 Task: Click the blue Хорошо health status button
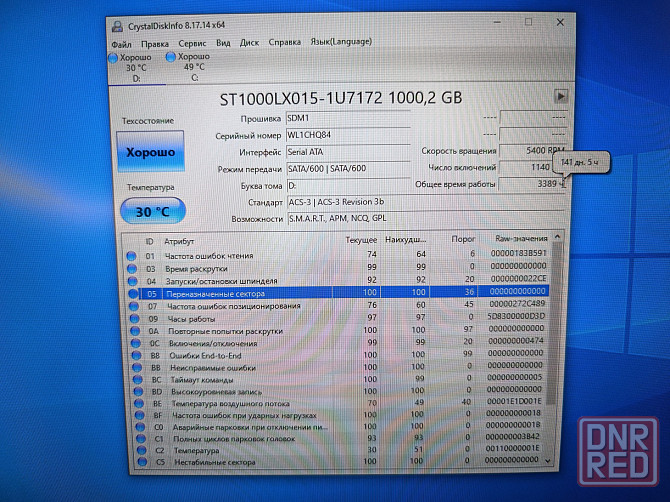click(150, 152)
